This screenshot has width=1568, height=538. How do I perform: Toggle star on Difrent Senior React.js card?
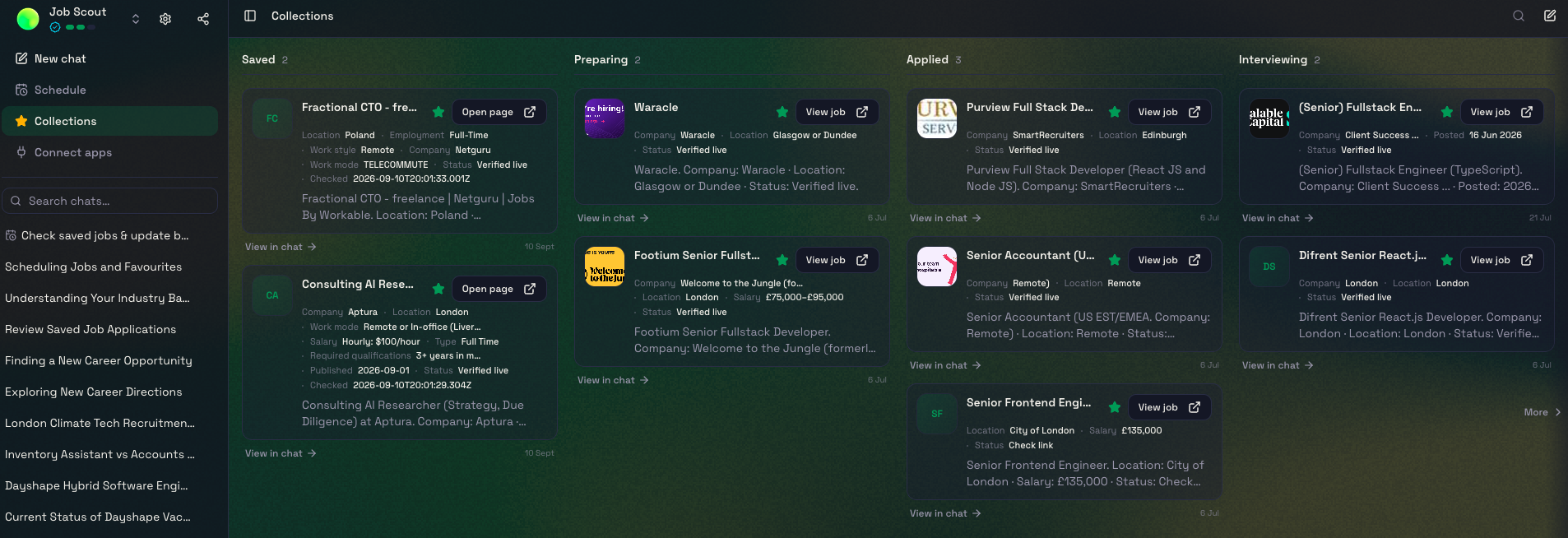1447,260
